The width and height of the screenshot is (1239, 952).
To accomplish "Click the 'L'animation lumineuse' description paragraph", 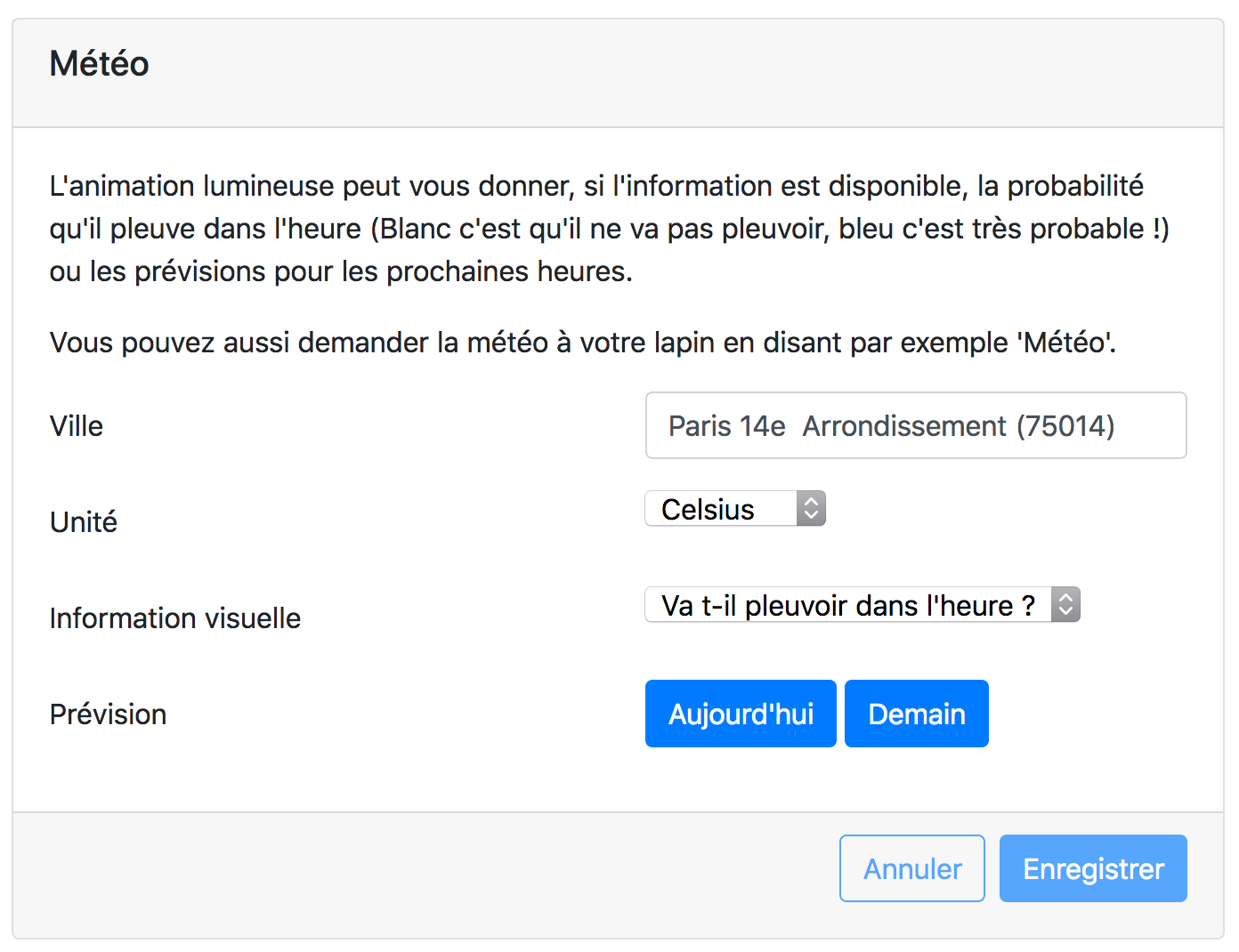I will (610, 229).
